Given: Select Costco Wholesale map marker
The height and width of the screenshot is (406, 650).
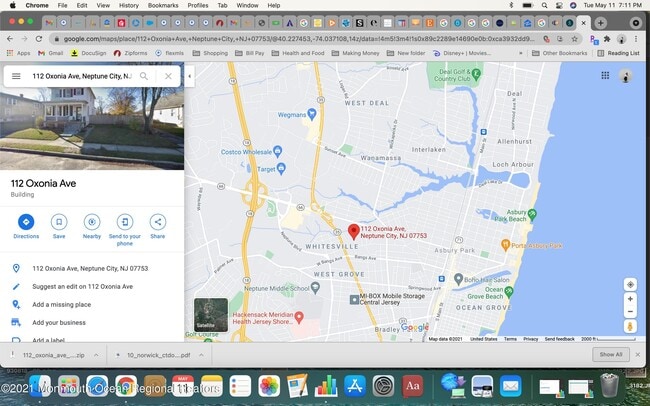Looking at the screenshot, I should point(278,151).
